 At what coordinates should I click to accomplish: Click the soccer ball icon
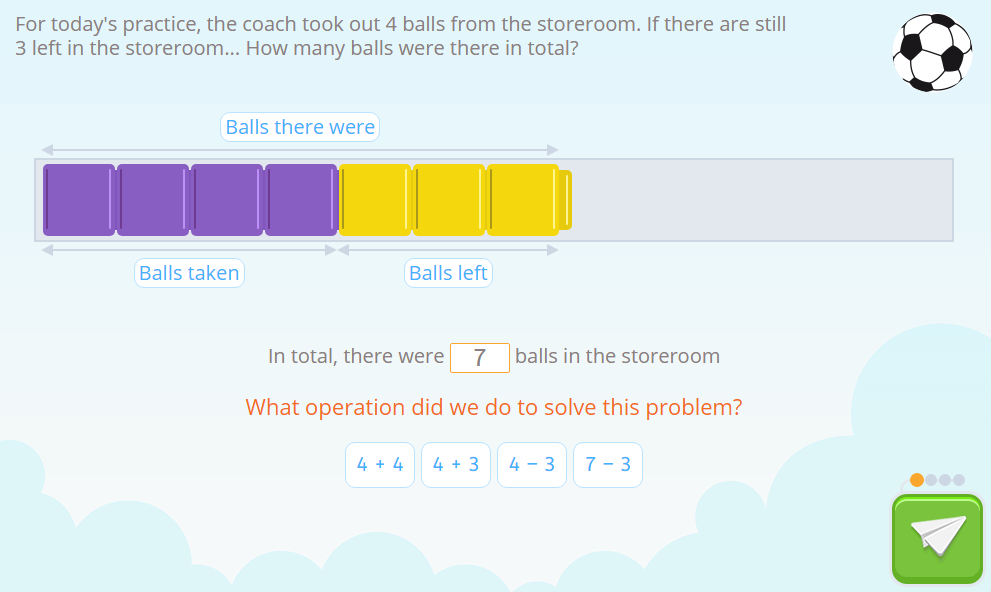click(x=932, y=52)
